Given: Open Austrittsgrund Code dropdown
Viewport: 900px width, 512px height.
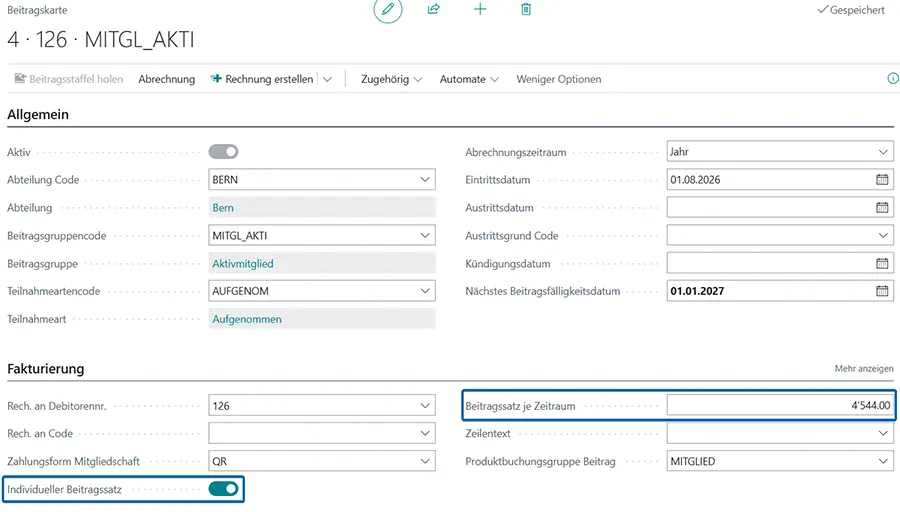Looking at the screenshot, I should (883, 235).
